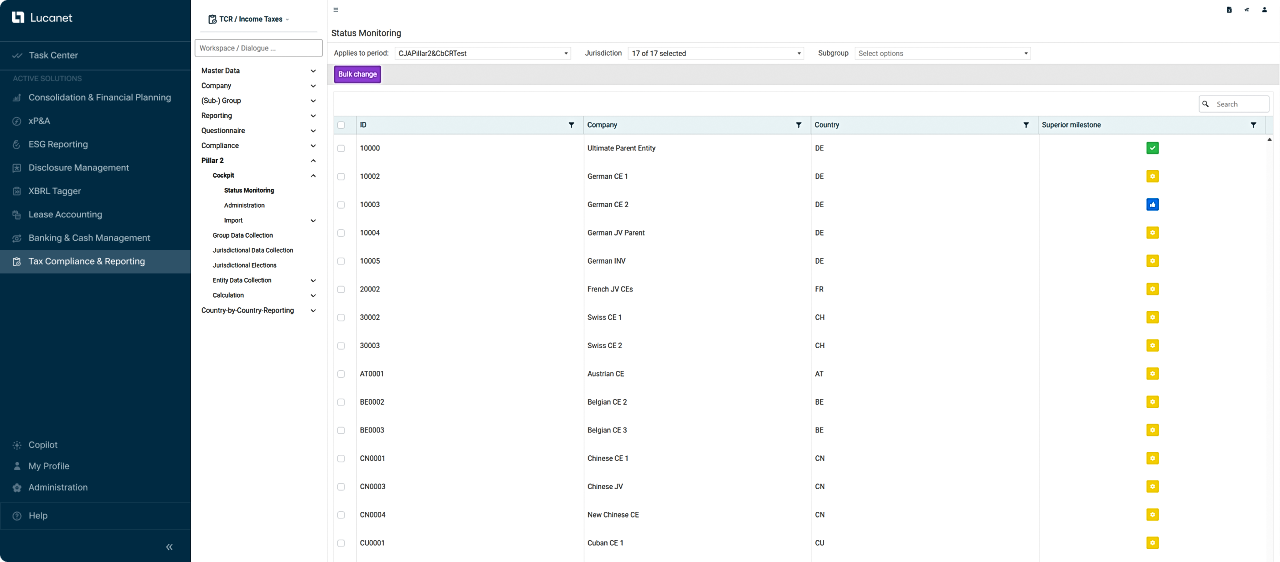This screenshot has height=562, width=1280.
Task: Click blue thumbs-up milestone for German CE 2
Action: click(x=1152, y=205)
